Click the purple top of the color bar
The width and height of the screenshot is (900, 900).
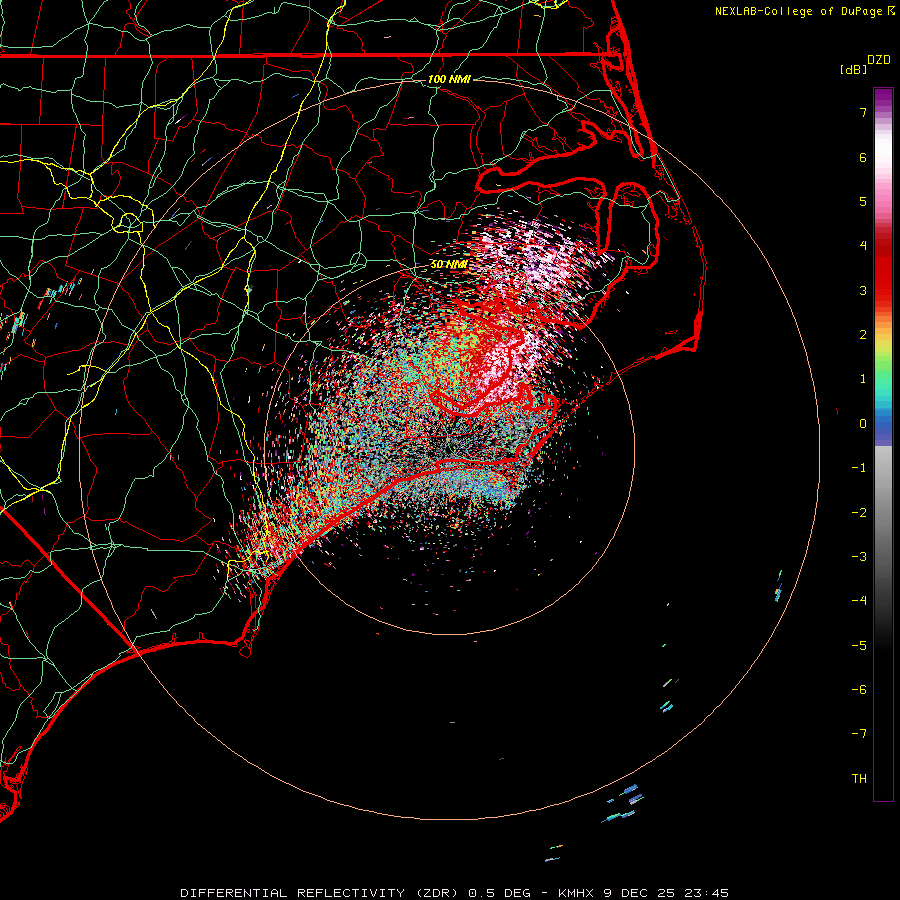point(883,98)
